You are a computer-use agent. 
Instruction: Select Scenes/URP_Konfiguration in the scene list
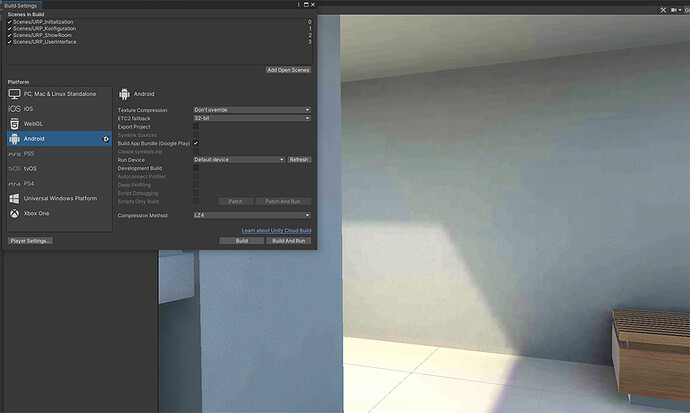pos(44,29)
